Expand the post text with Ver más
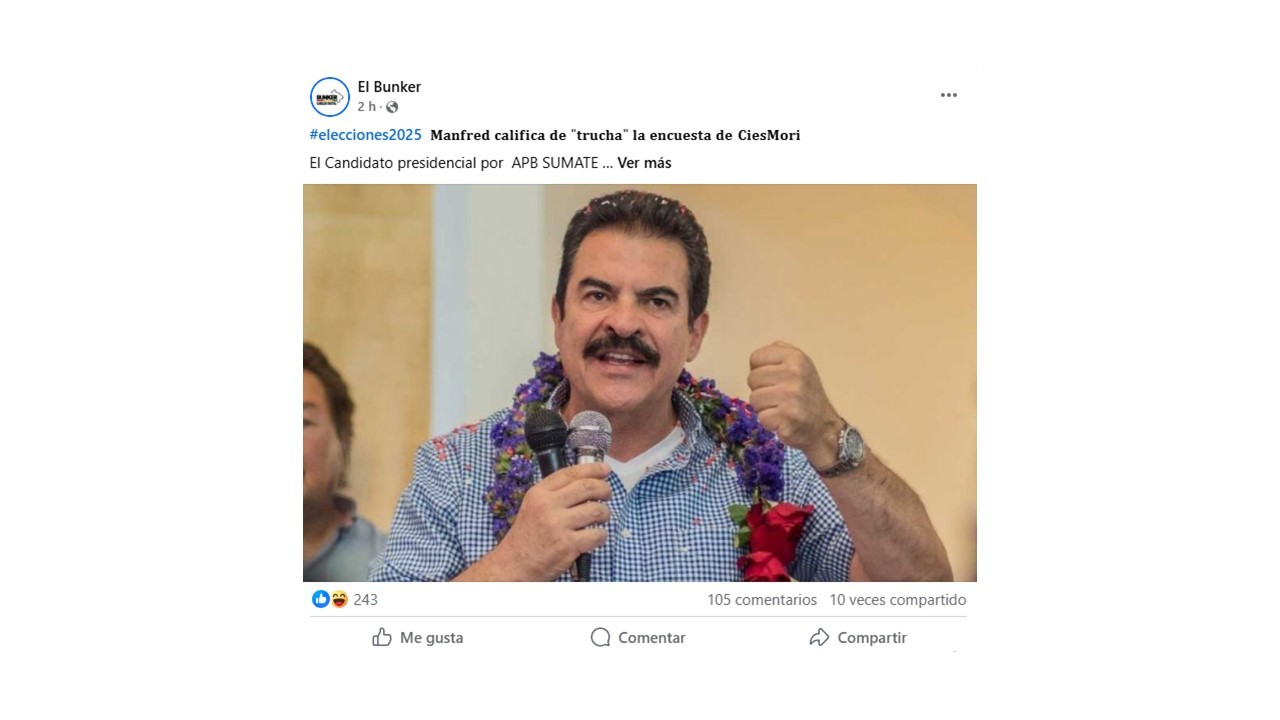This screenshot has height=720, width=1280. click(x=644, y=163)
